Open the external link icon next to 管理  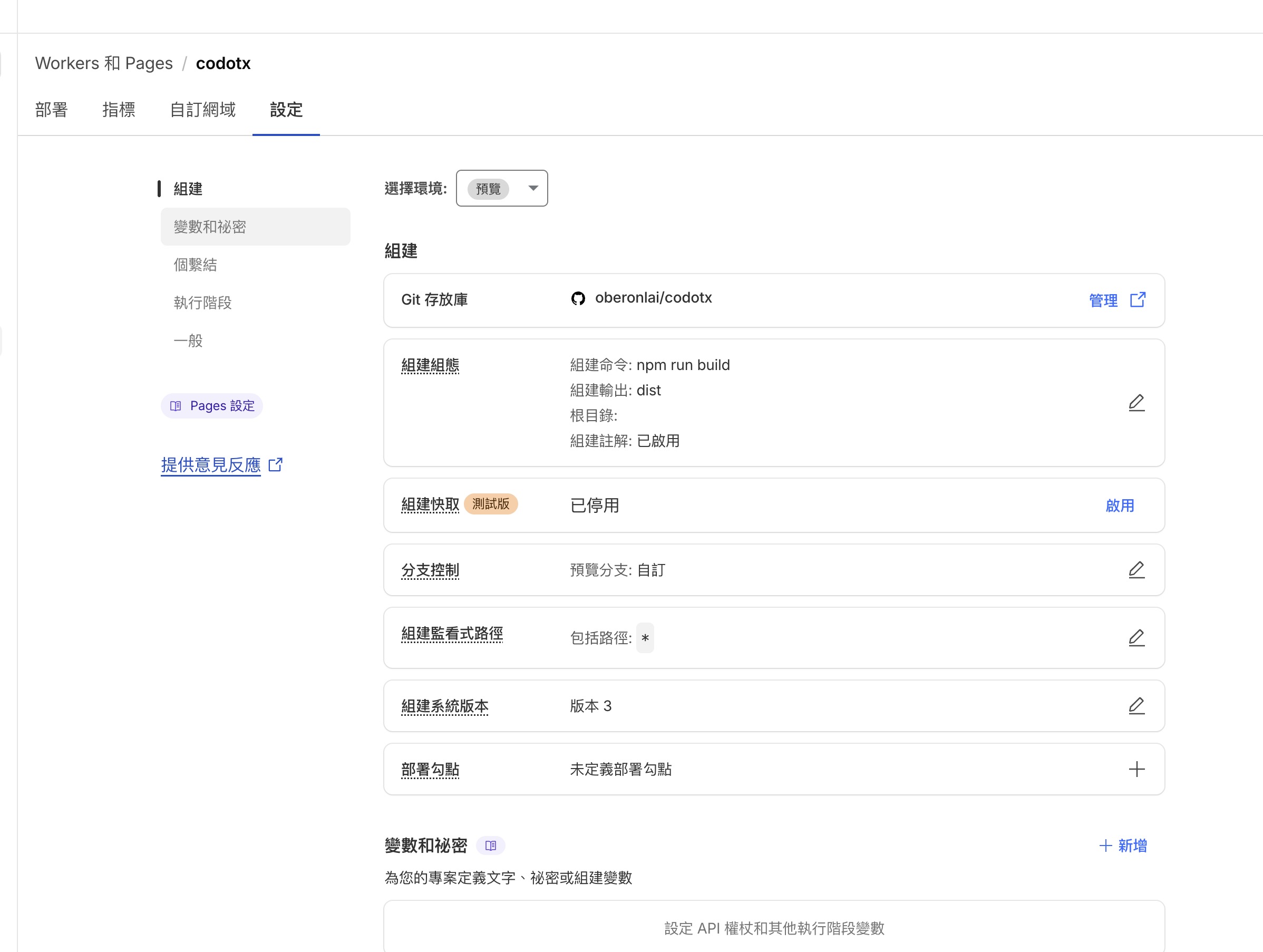tap(1138, 299)
